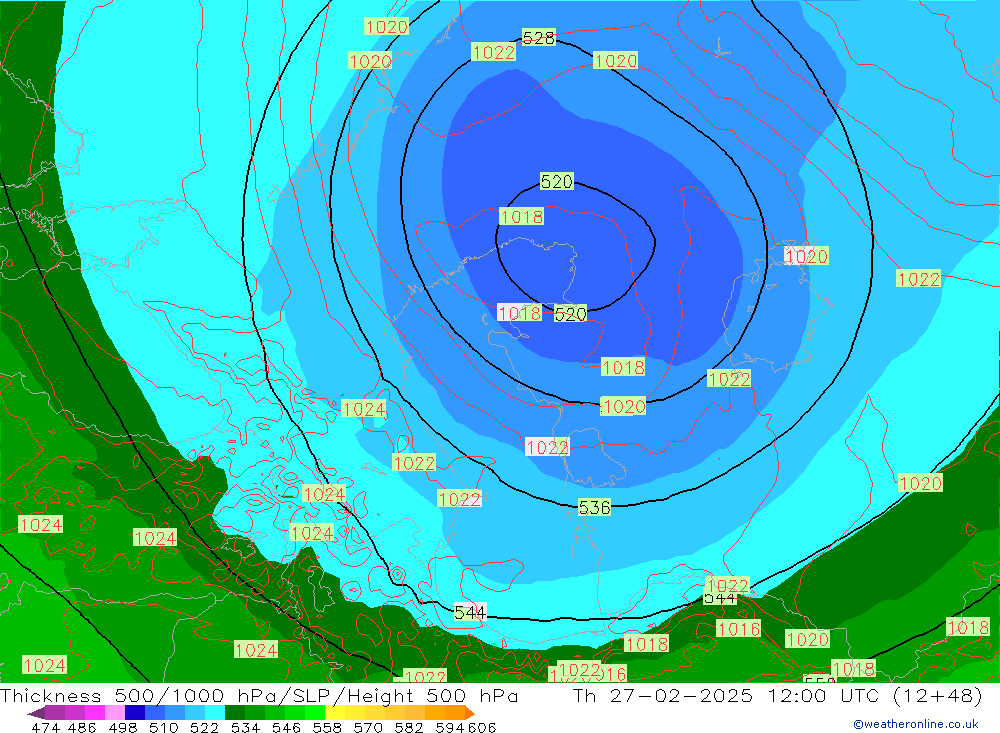The width and height of the screenshot is (1000, 733).
Task: Click the 546 legend value
Action: (286, 727)
